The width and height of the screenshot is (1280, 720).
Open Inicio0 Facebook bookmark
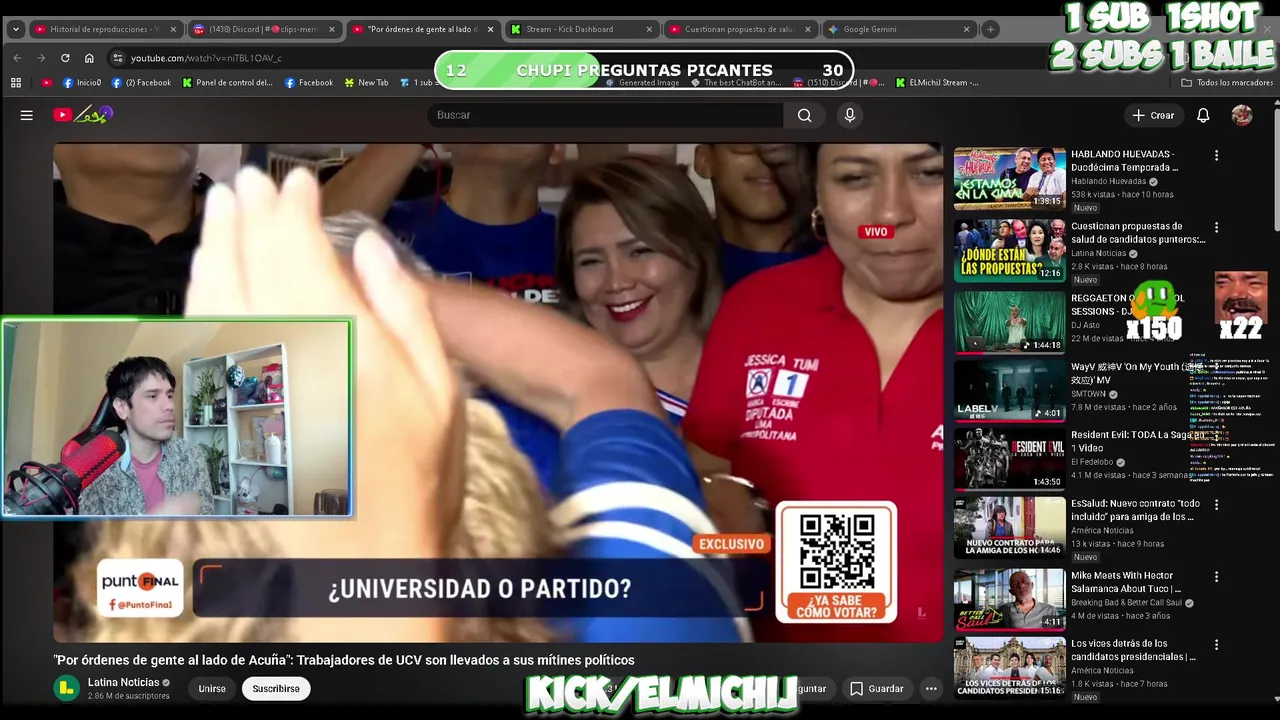[x=82, y=83]
